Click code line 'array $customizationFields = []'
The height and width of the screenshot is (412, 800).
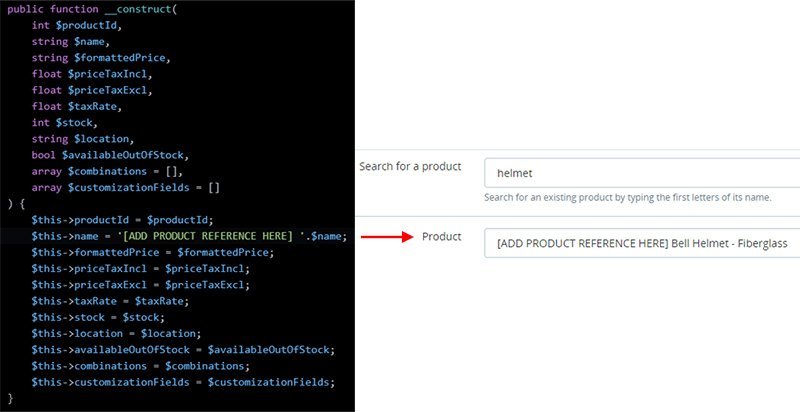(x=126, y=188)
